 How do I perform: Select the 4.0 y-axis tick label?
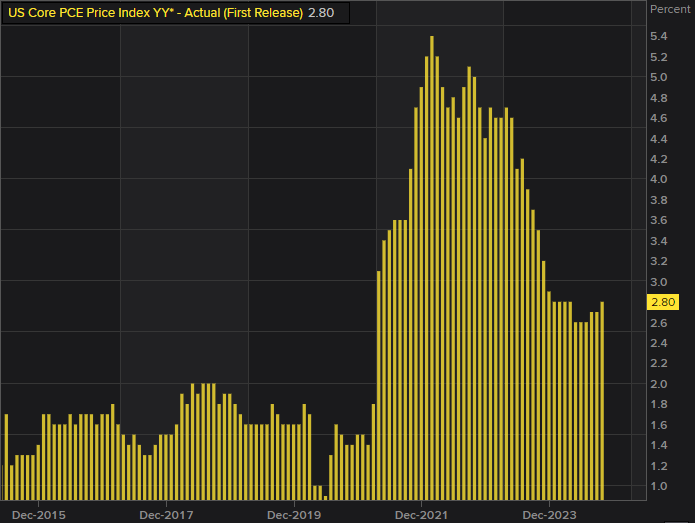coord(659,180)
